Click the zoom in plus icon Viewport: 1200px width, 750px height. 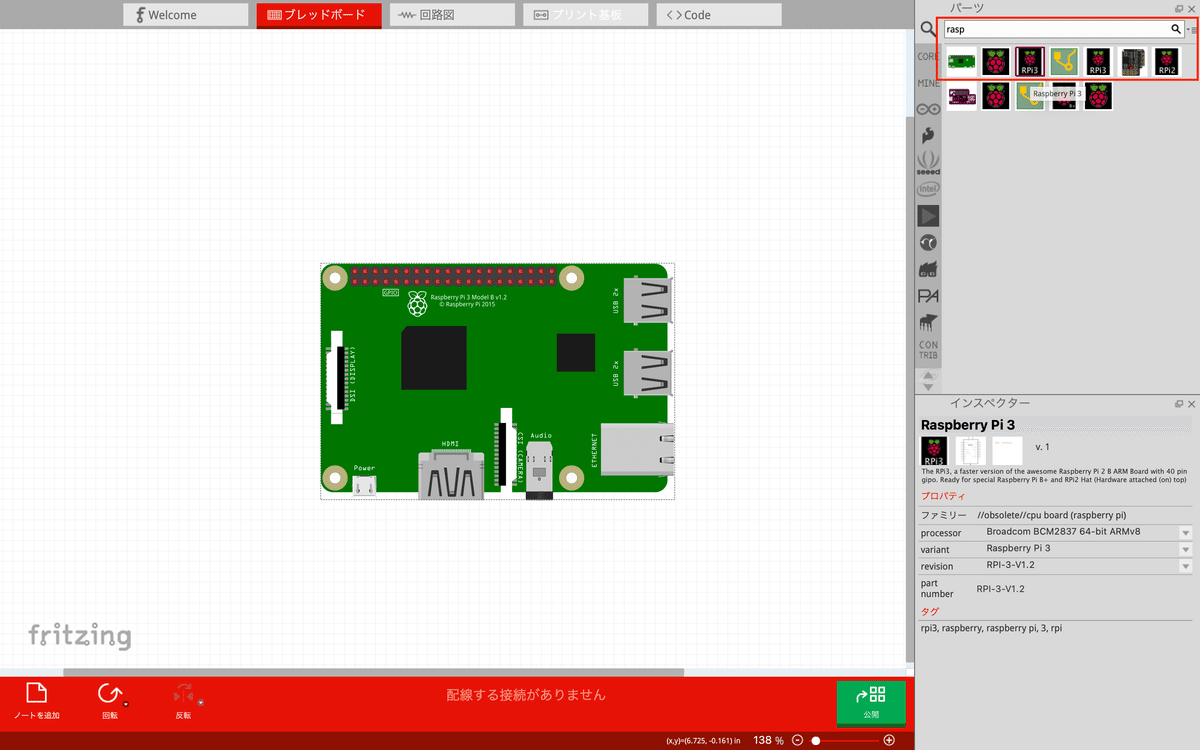[x=889, y=740]
